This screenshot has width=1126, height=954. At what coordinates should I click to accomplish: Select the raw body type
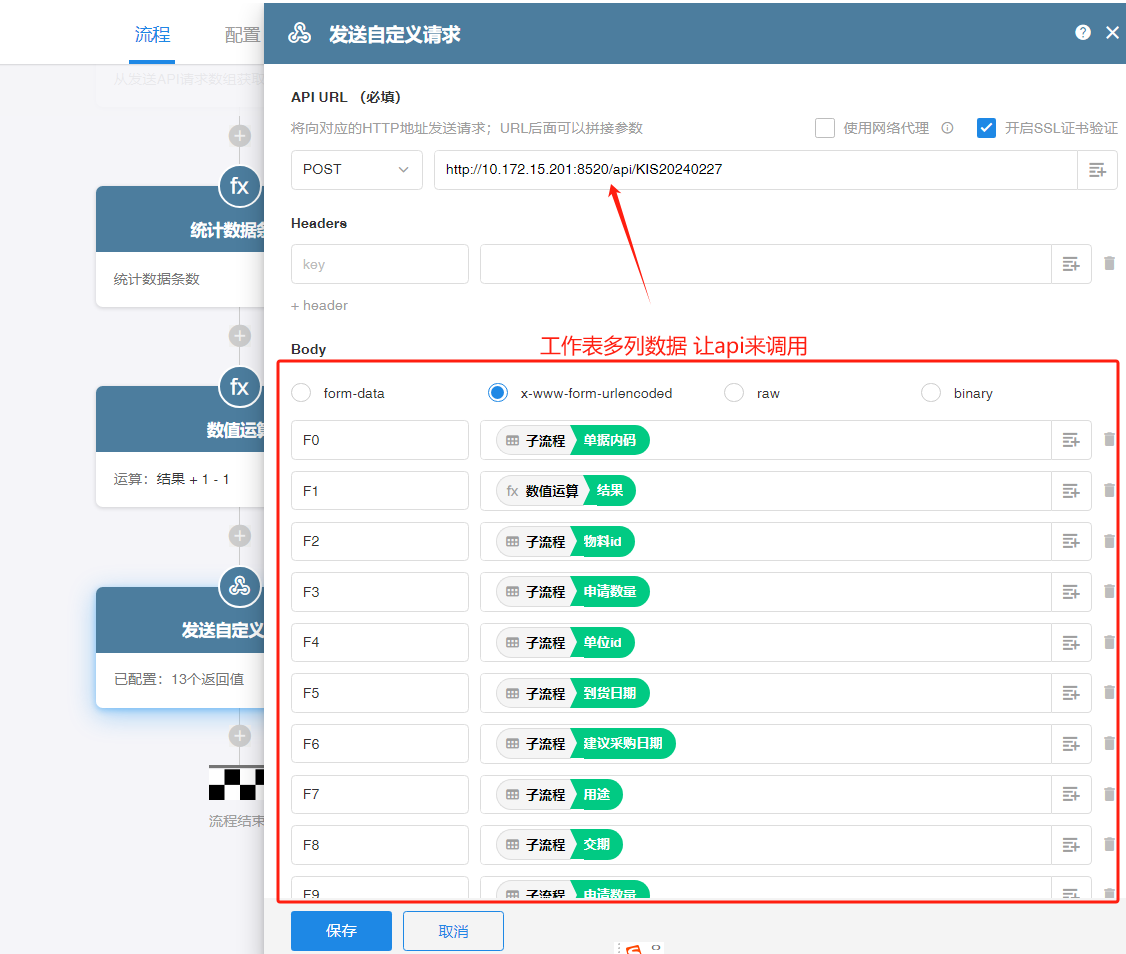[x=734, y=393]
